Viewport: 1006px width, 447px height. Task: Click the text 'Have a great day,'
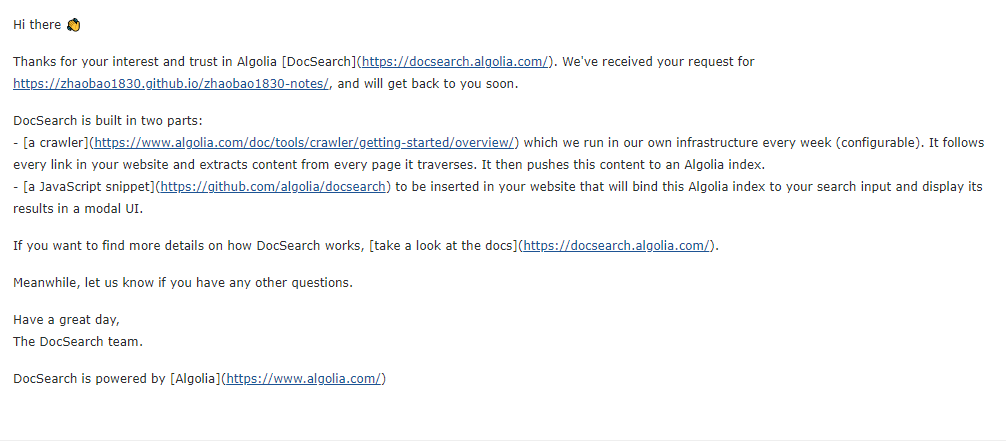click(66, 320)
